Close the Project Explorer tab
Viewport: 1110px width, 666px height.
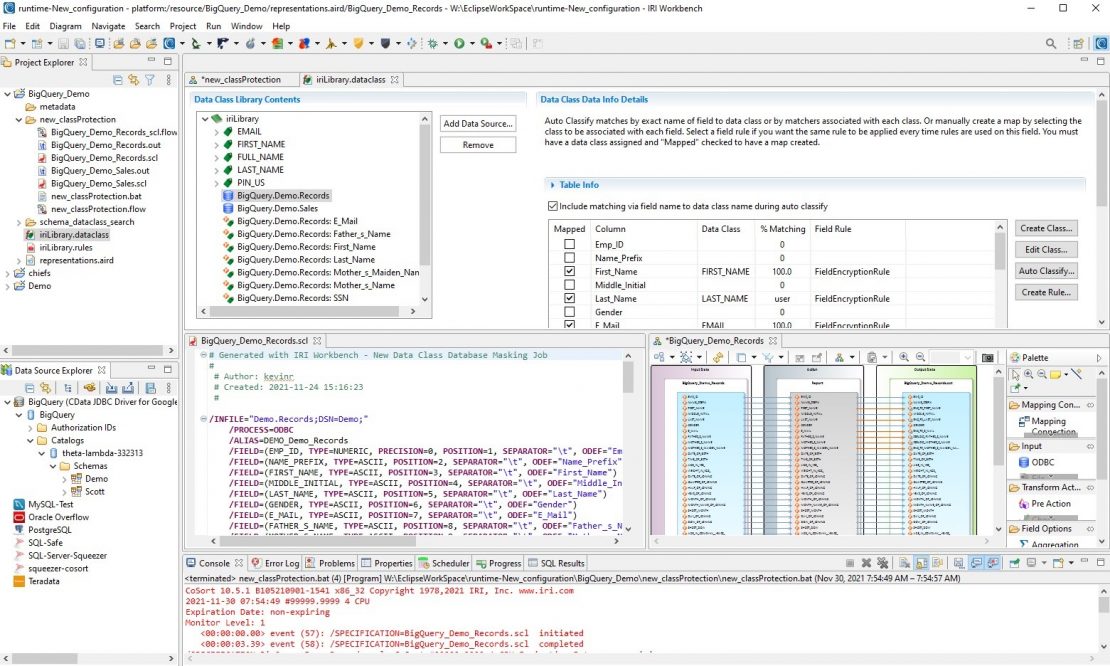(83, 62)
